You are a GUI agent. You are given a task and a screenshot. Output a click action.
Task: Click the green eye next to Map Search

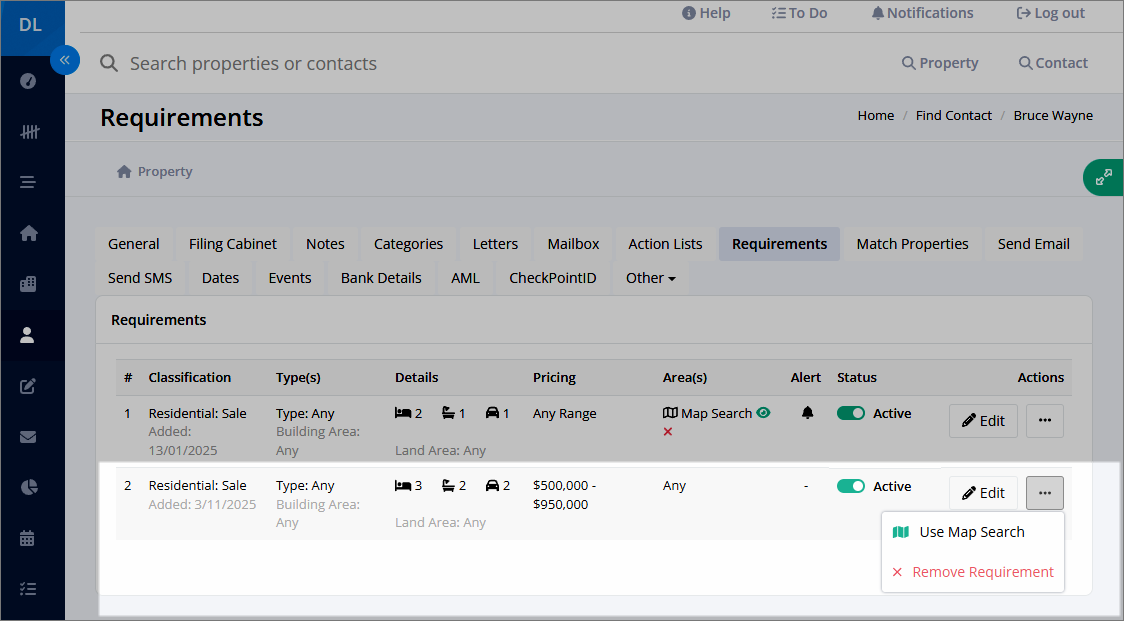763,412
